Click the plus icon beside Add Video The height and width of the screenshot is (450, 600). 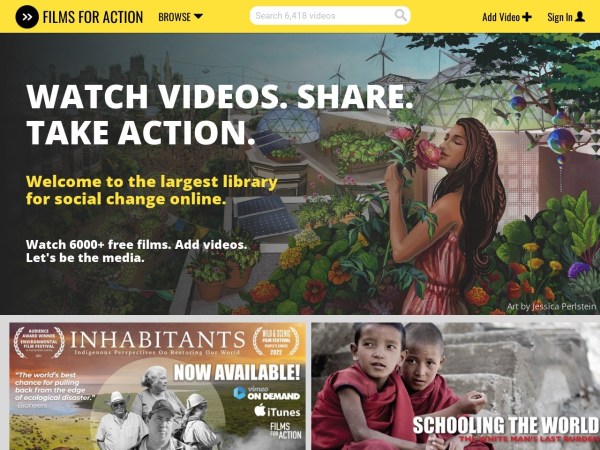(527, 17)
